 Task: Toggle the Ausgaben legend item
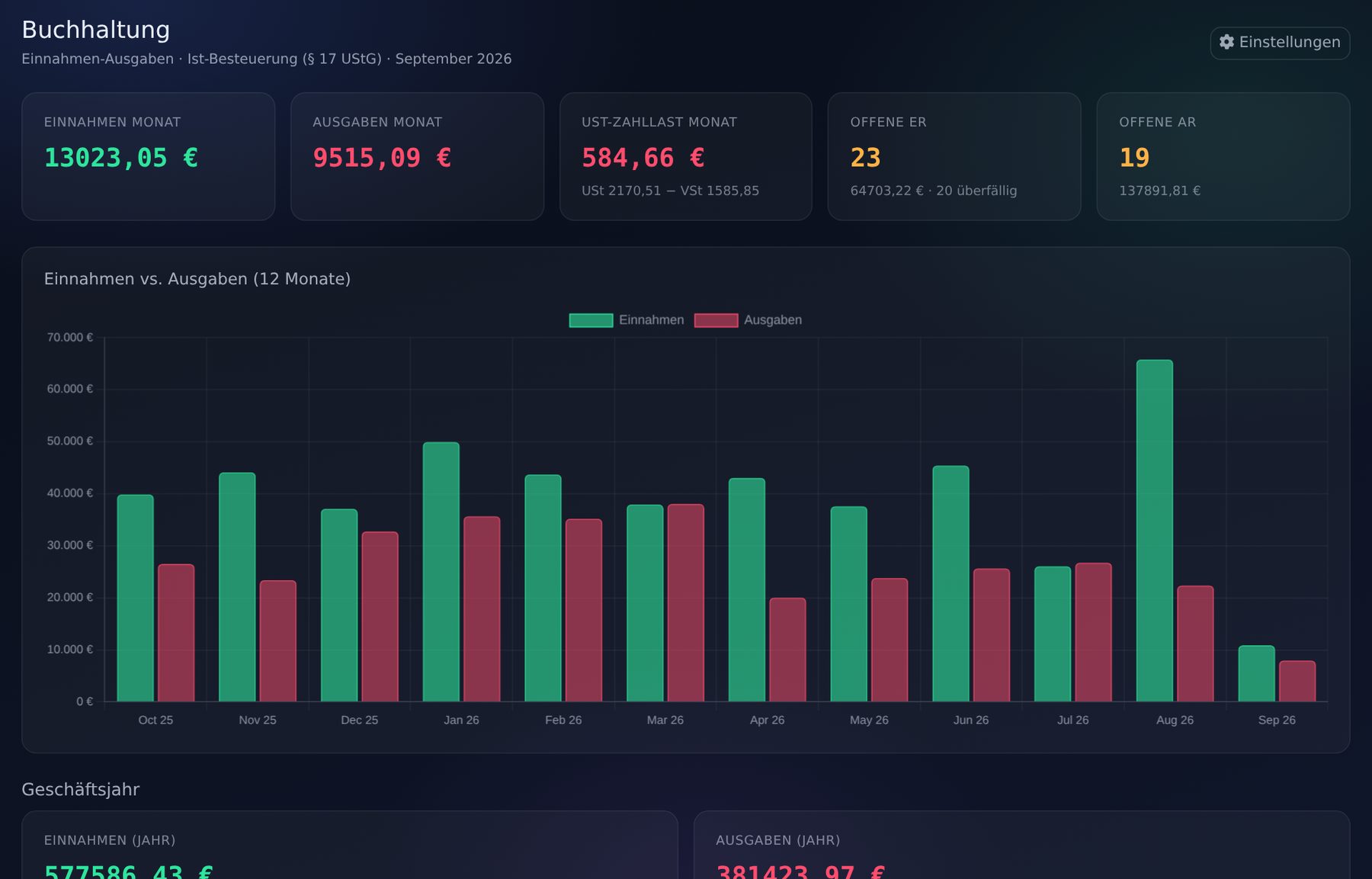pos(749,320)
